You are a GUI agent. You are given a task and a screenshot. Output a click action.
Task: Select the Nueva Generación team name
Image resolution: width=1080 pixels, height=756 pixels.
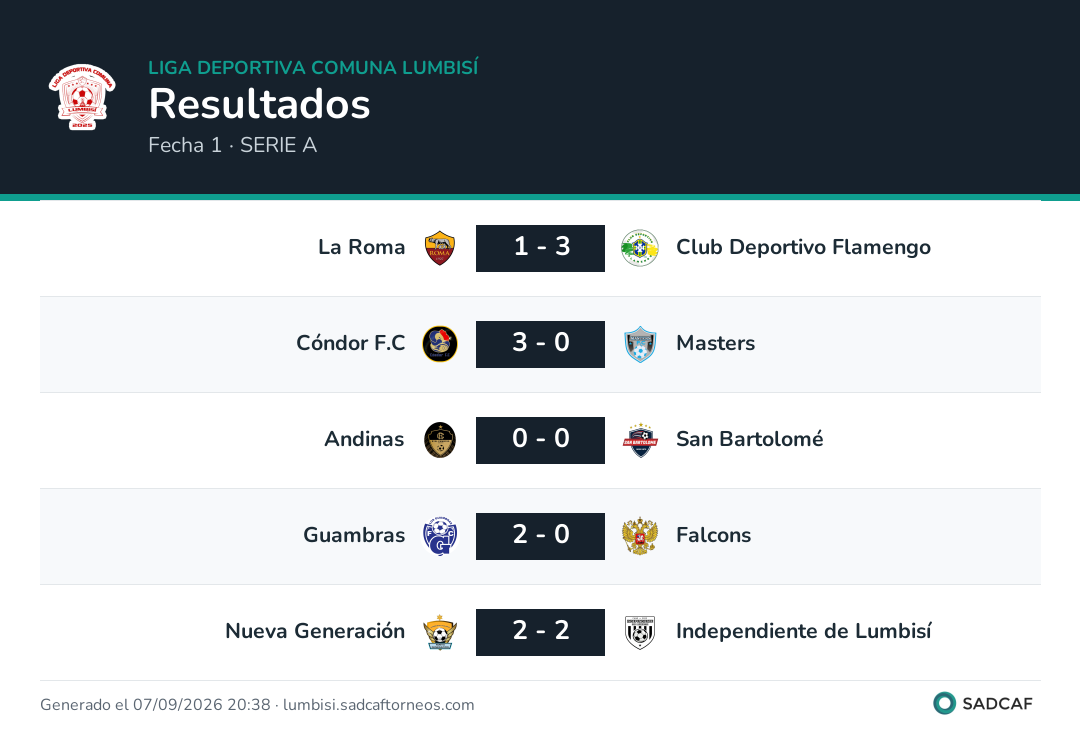(x=315, y=631)
